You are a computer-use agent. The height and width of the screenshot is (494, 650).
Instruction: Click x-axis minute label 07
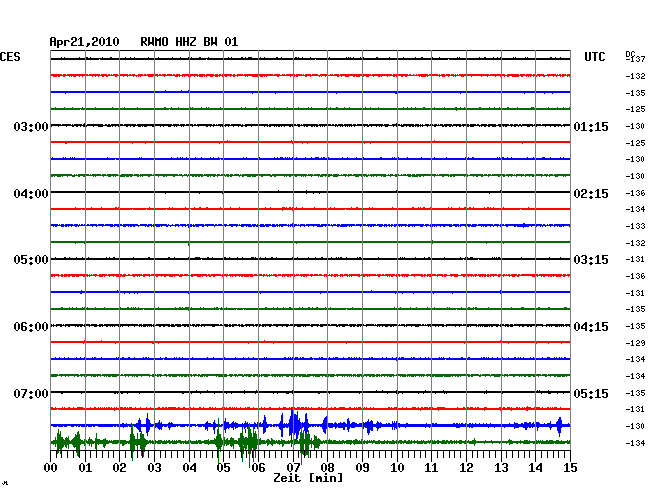coord(293,467)
